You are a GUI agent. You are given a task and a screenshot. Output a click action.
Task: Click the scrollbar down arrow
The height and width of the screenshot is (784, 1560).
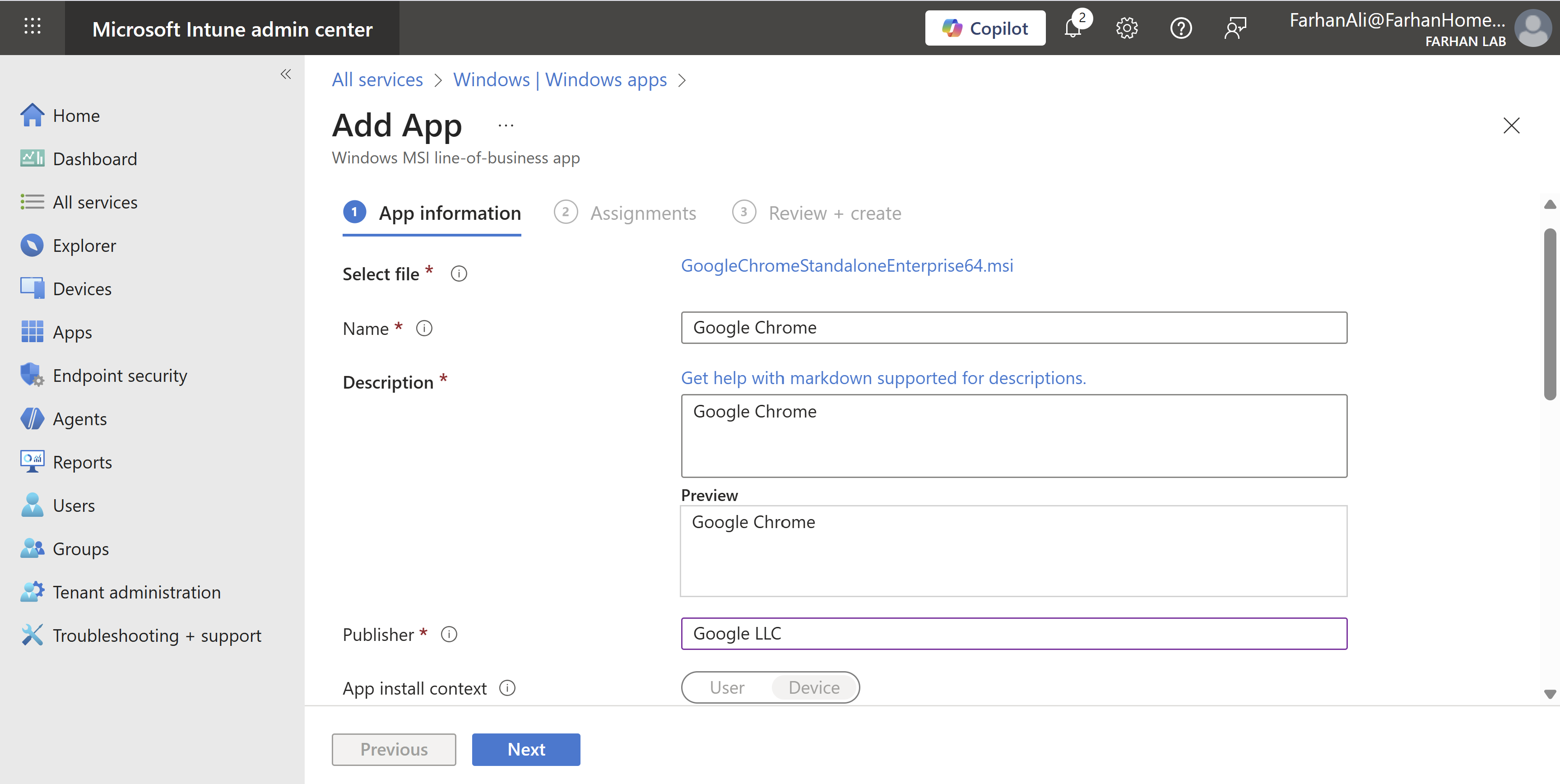[1550, 694]
